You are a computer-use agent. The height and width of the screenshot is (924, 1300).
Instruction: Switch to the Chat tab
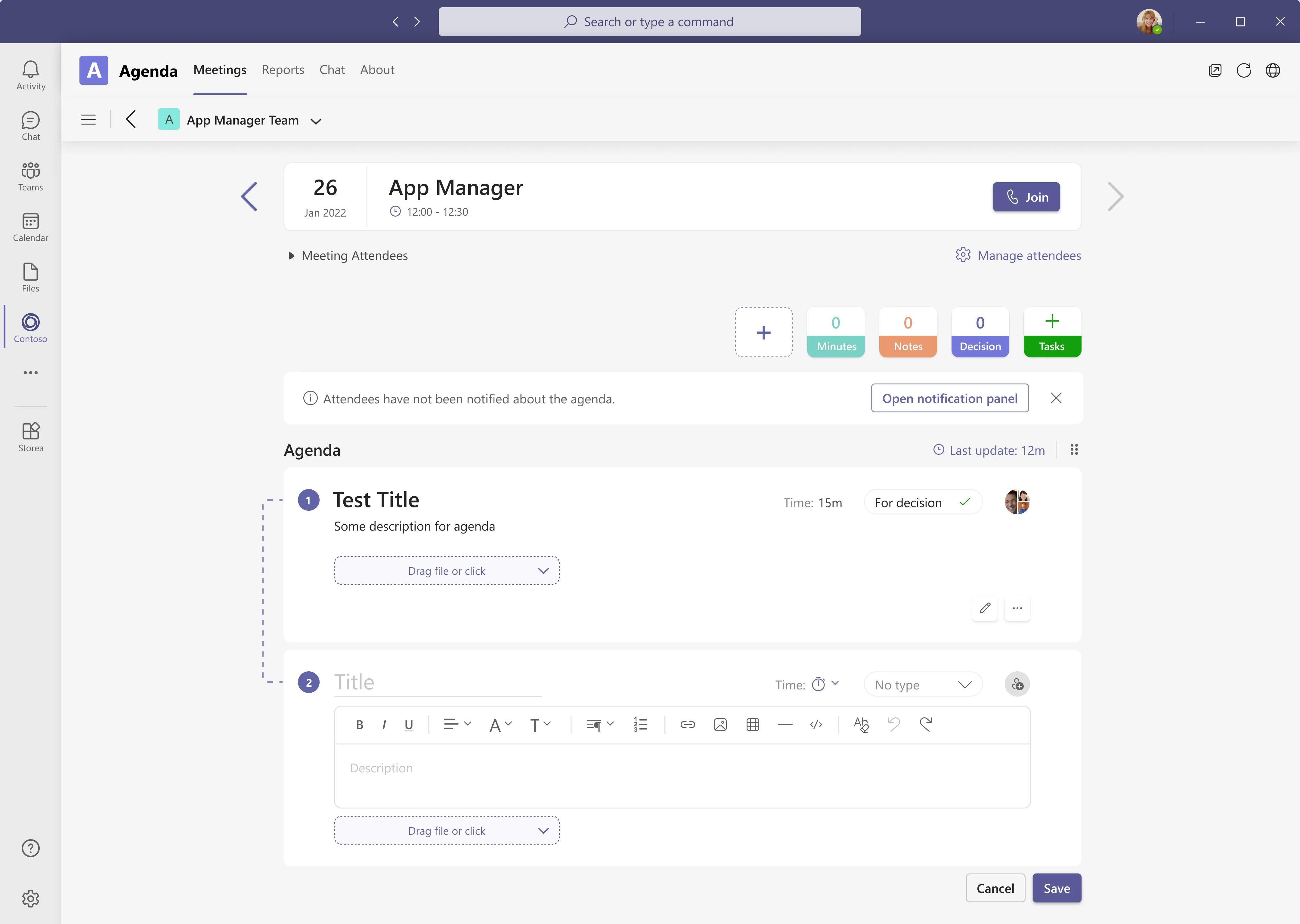333,70
